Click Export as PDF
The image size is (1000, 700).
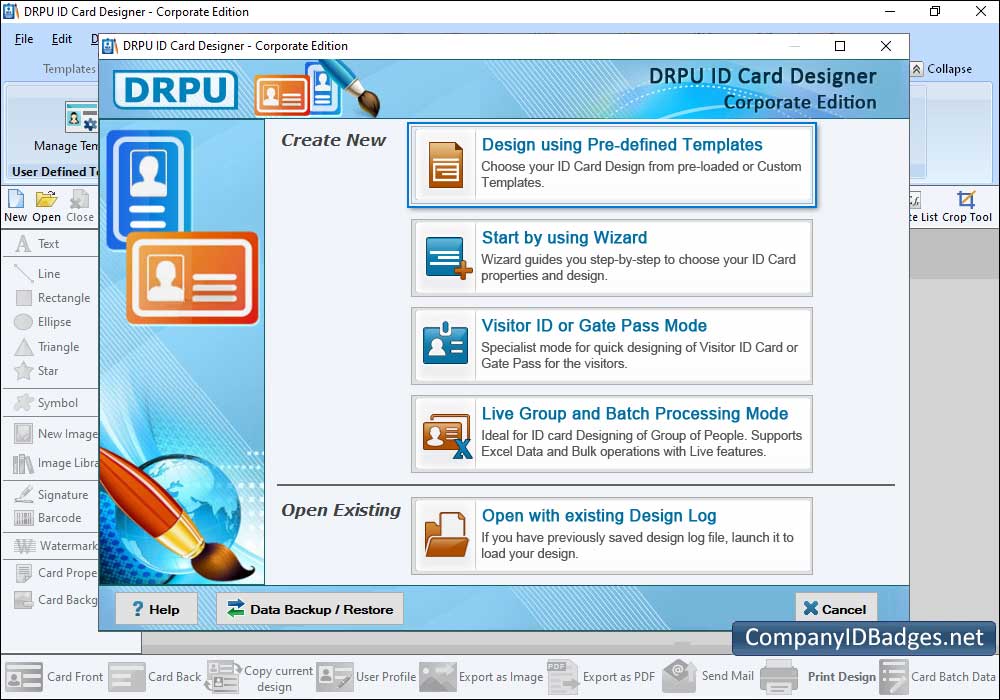(601, 676)
